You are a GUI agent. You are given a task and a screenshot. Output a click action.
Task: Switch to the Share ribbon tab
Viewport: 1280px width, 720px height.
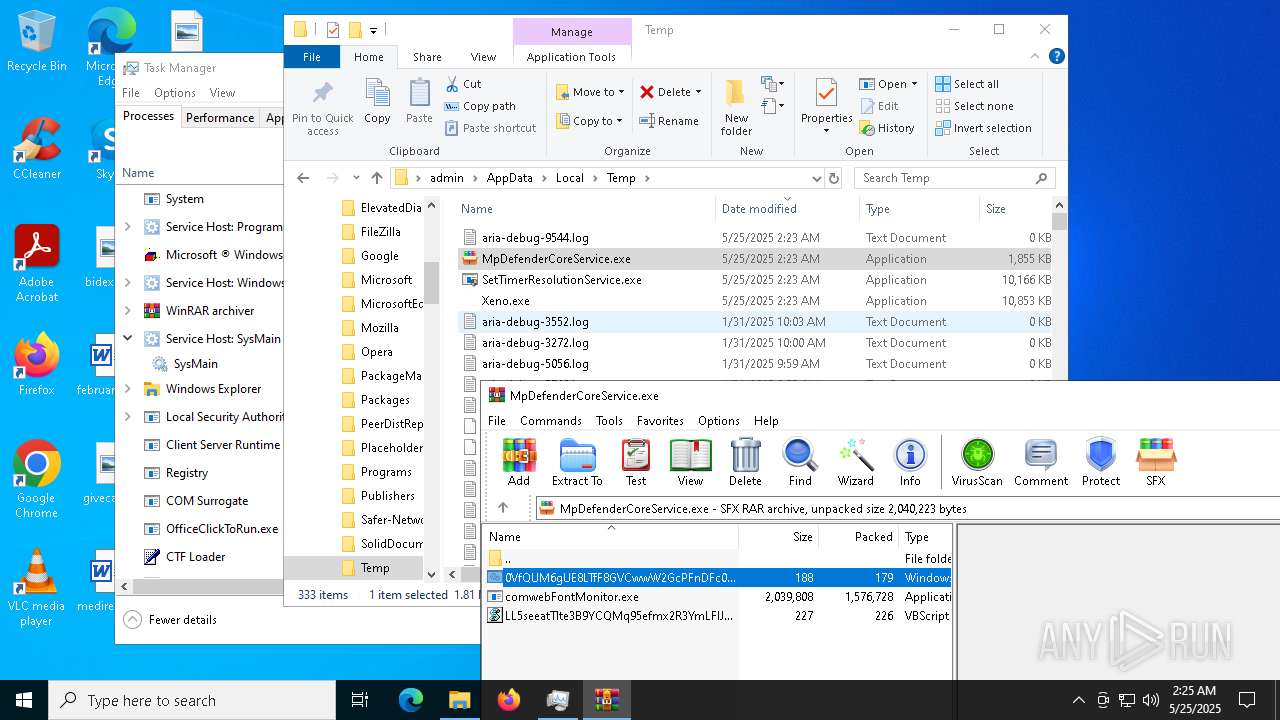(427, 57)
